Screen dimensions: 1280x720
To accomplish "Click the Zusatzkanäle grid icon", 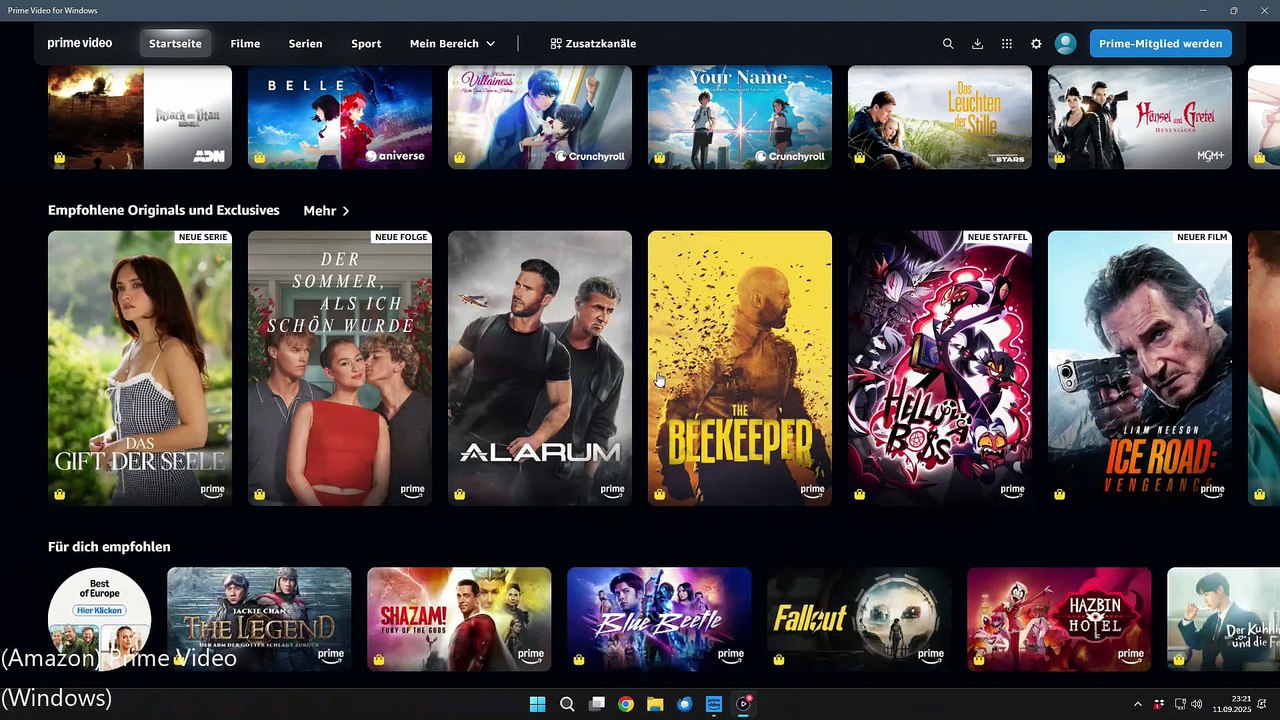I will coord(556,44).
